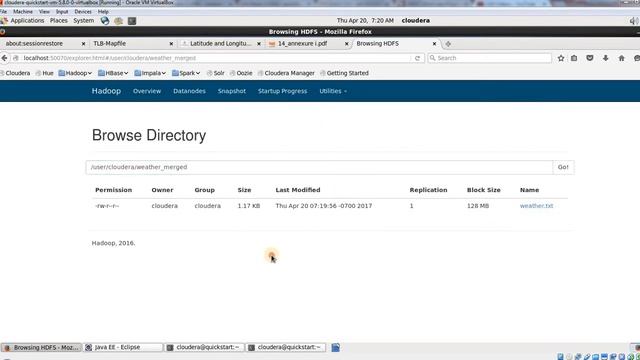This screenshot has width=640, height=360.
Task: Go to the Overview page
Action: point(147,91)
